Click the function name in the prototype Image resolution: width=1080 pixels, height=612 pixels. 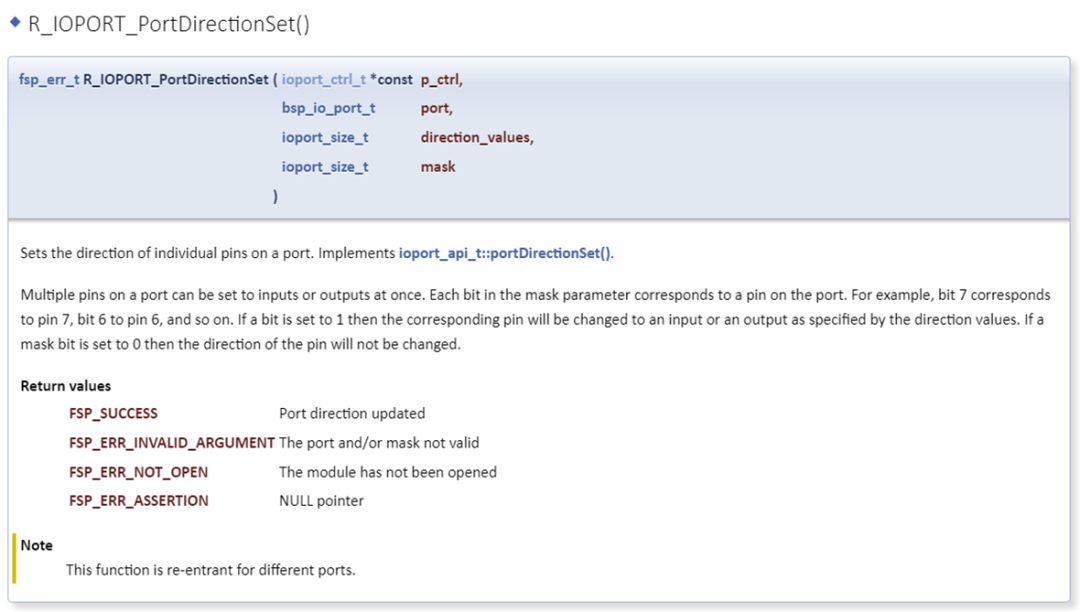(x=176, y=79)
